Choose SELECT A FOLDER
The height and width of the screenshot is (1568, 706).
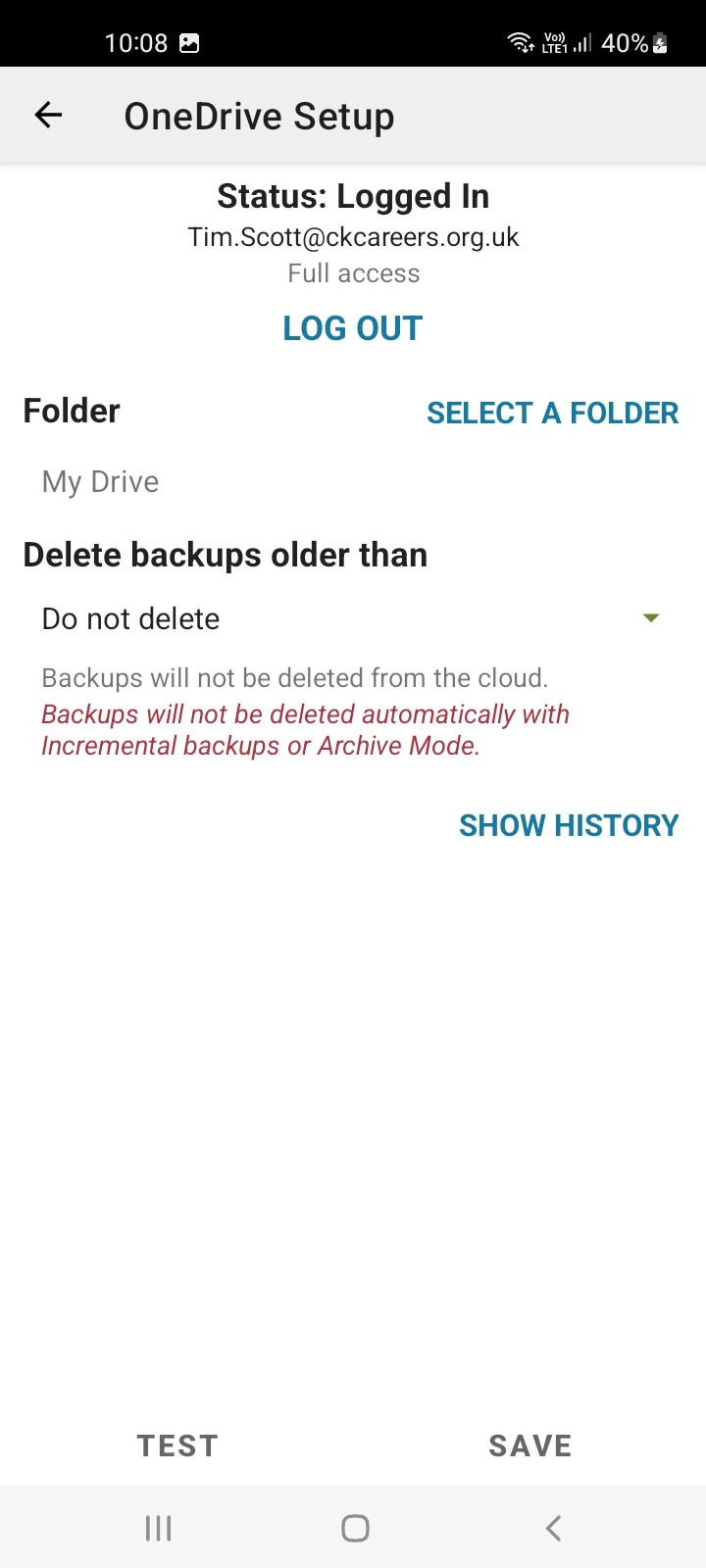553,413
